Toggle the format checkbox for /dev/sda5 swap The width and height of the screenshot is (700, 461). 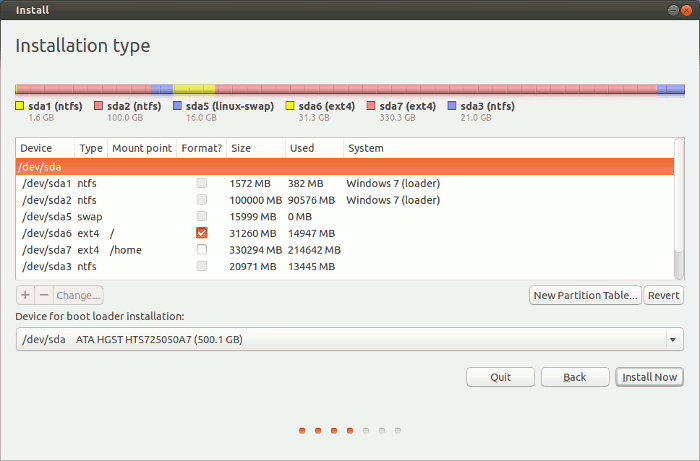202,216
